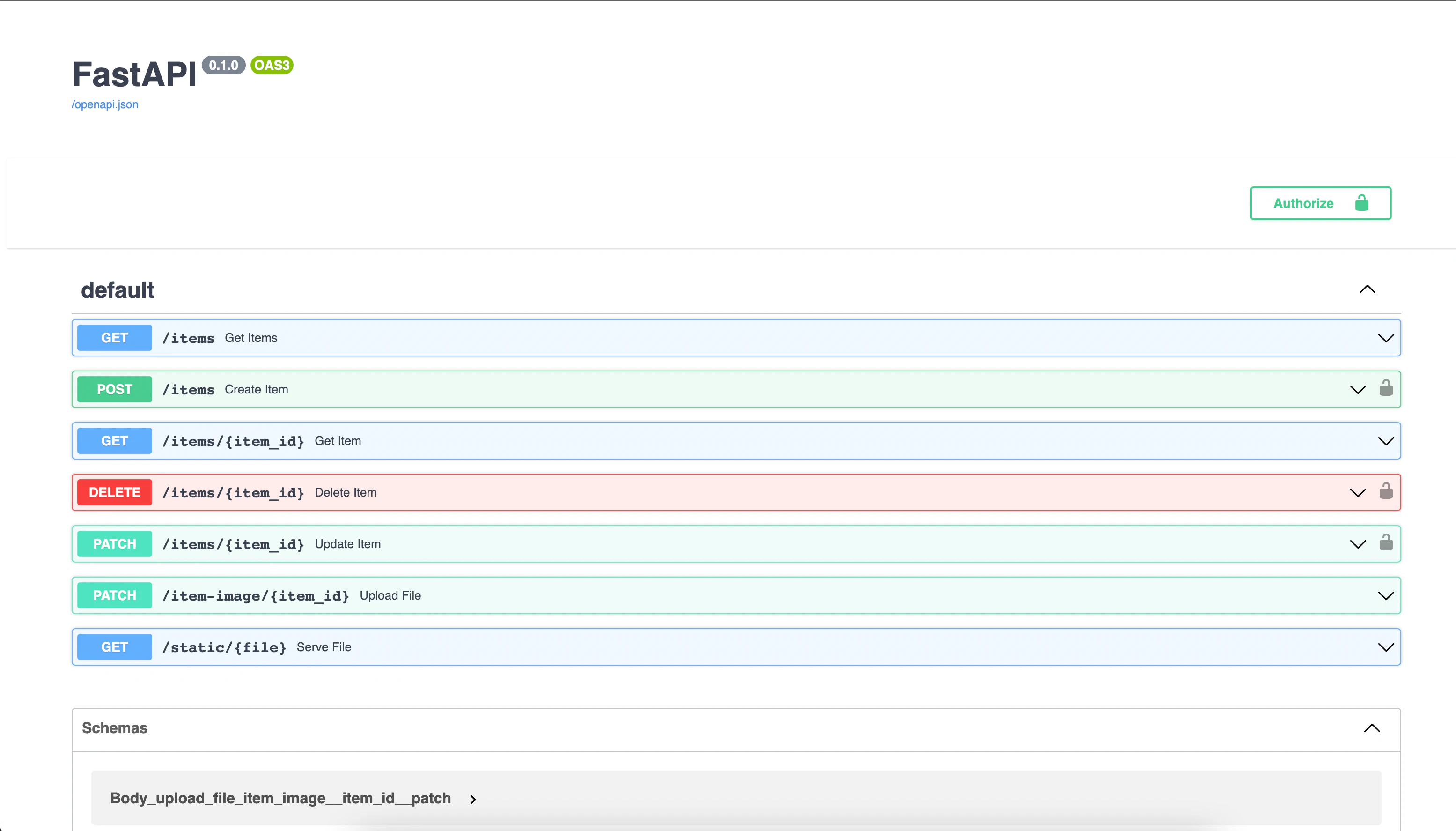
Task: Expand POST /items Create Item chevron
Action: coord(1357,389)
